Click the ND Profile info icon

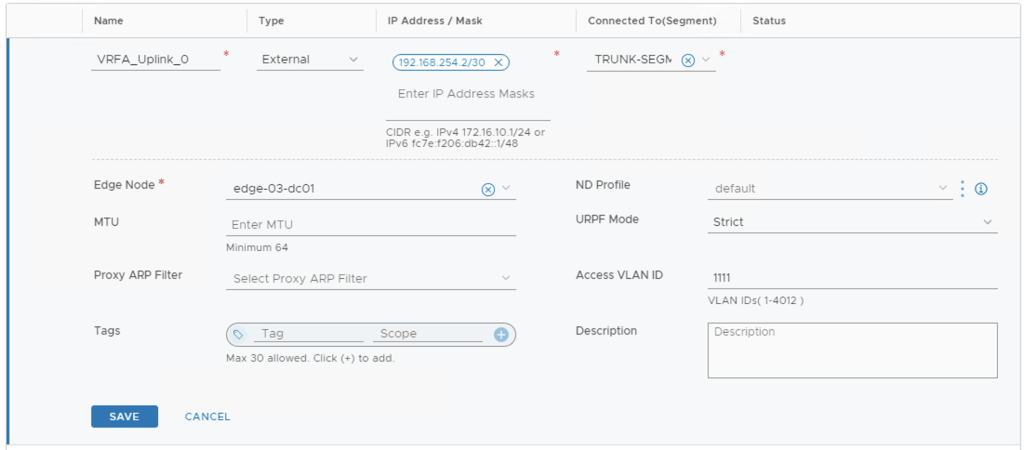click(x=981, y=188)
